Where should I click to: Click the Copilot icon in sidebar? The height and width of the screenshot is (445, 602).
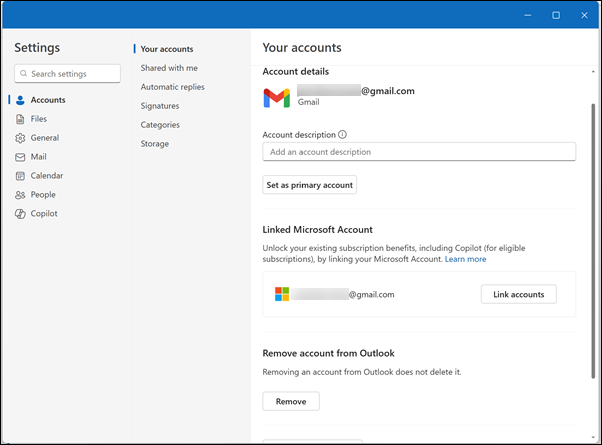point(20,214)
